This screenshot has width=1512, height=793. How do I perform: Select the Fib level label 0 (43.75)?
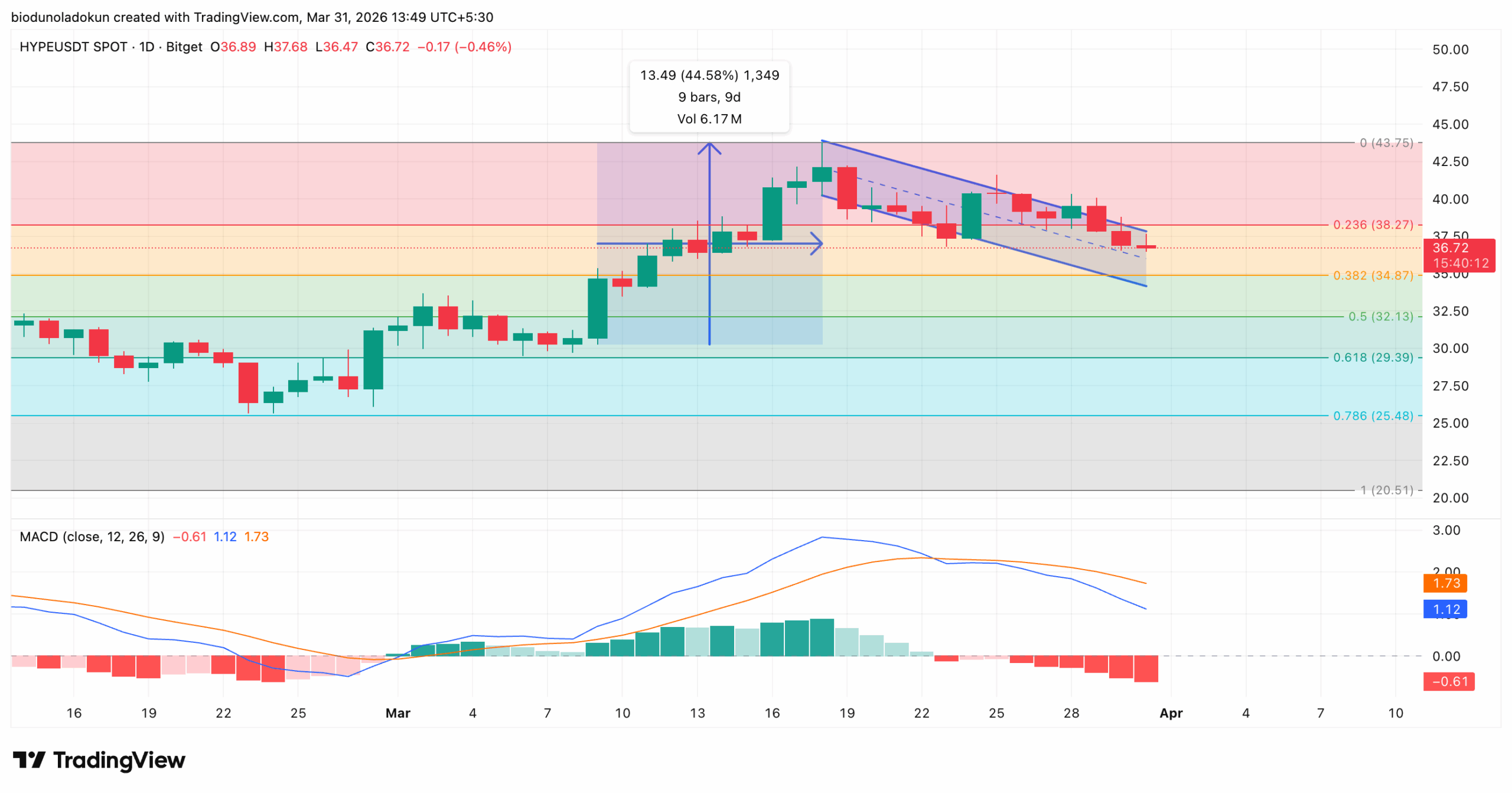click(x=1386, y=142)
